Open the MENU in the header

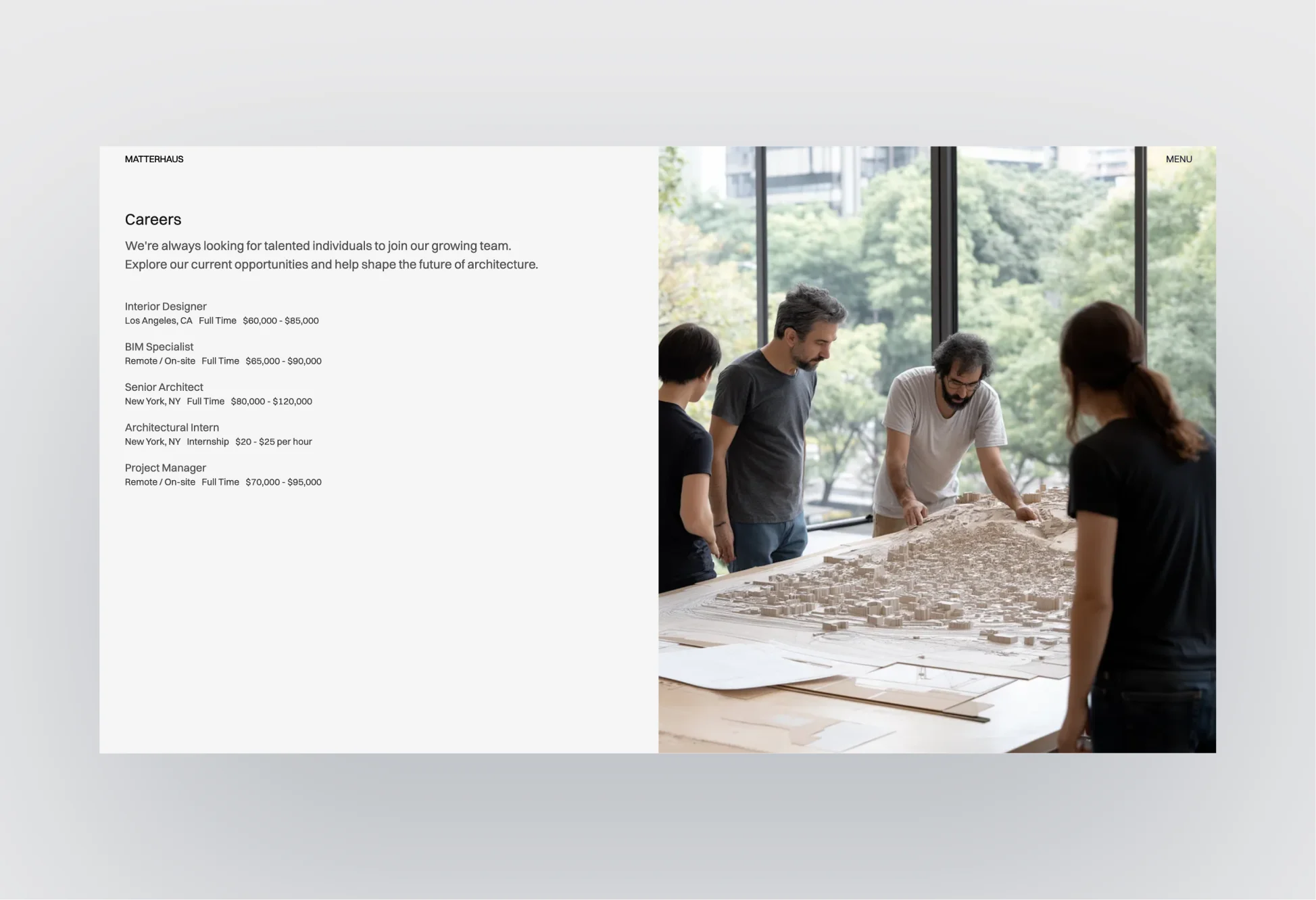pyautogui.click(x=1178, y=159)
